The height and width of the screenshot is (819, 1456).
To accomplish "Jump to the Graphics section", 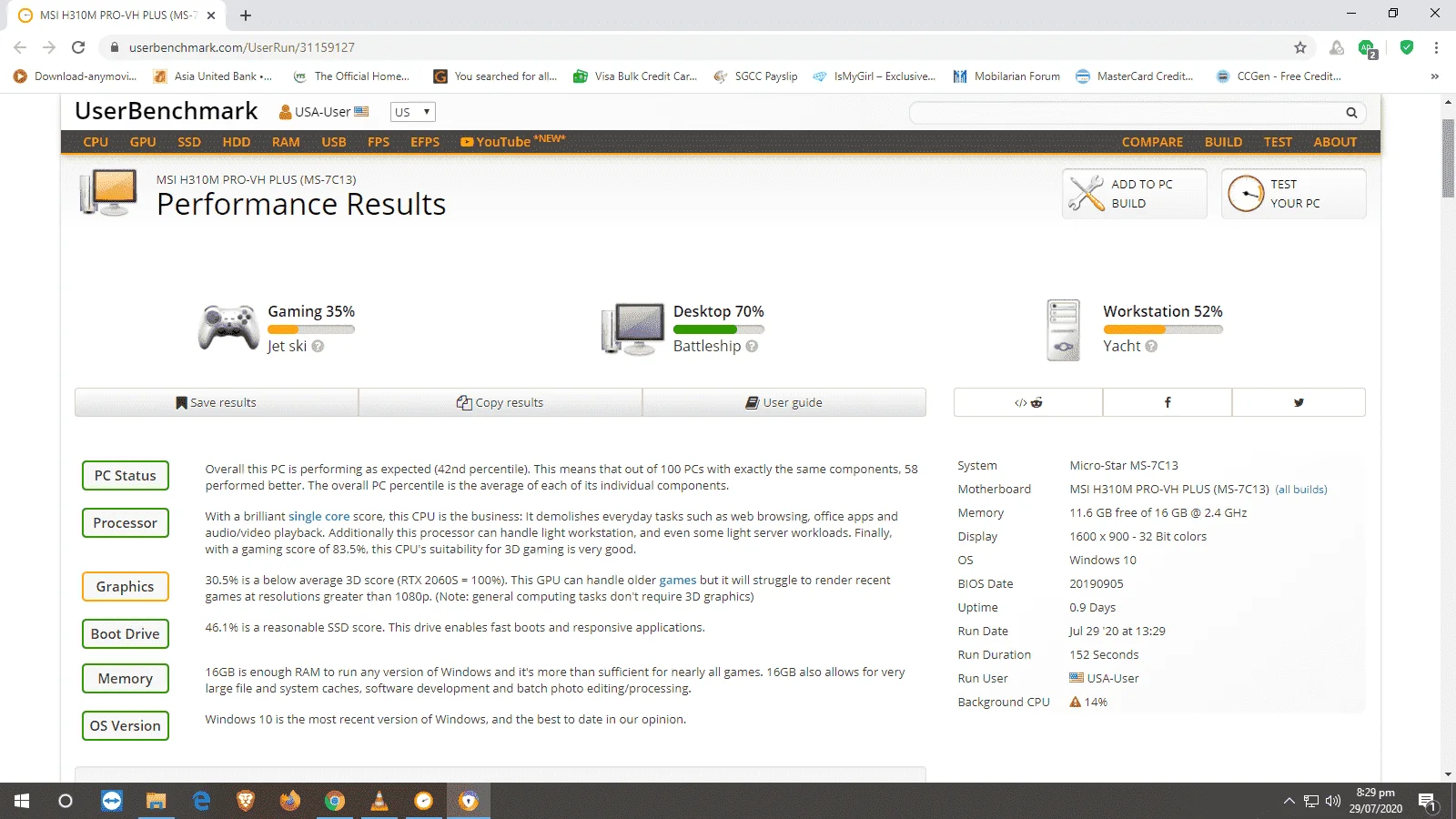I will click(126, 587).
